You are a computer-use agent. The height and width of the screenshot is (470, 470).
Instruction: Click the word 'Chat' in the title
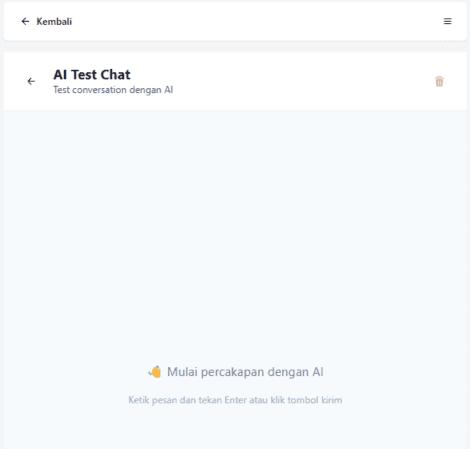[x=115, y=75]
